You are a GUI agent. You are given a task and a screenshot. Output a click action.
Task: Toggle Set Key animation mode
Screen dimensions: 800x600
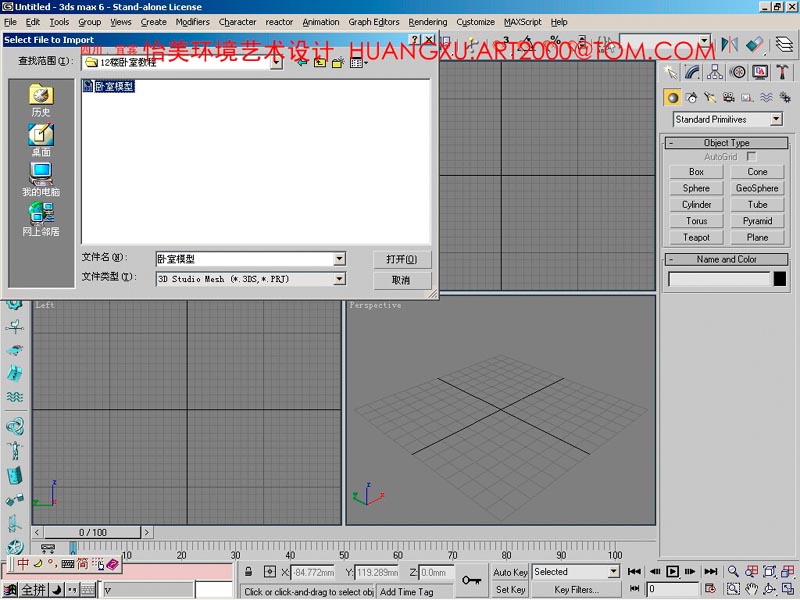point(510,590)
